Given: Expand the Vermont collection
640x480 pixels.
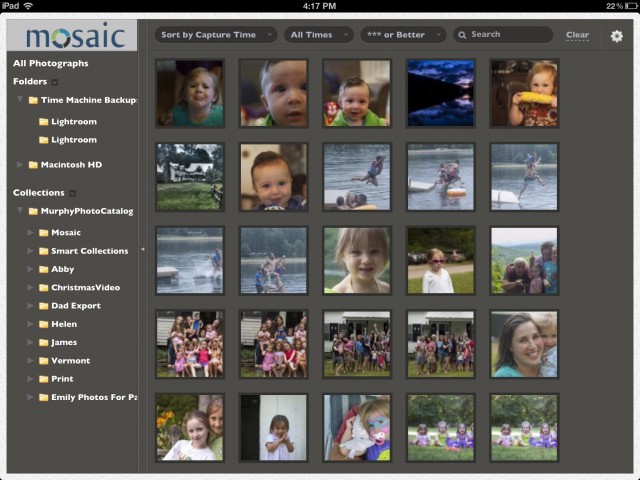Looking at the screenshot, I should coord(31,361).
